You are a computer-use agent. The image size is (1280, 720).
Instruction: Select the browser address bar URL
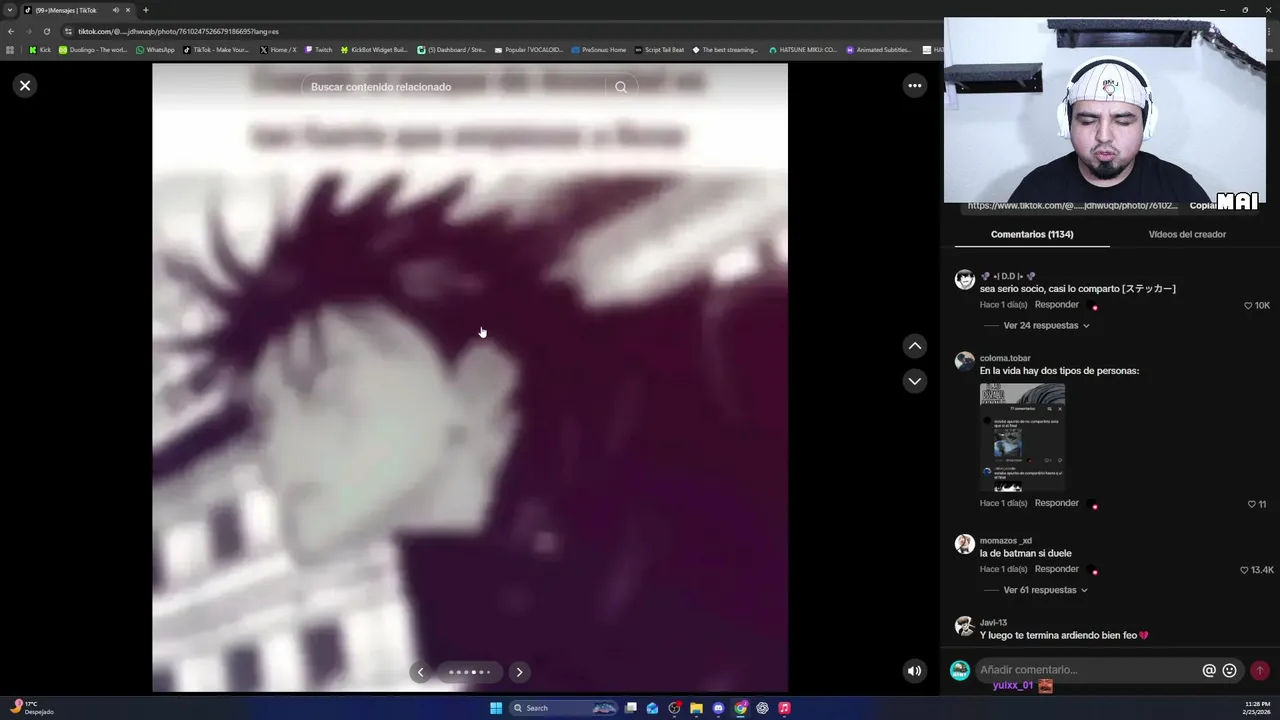180,31
